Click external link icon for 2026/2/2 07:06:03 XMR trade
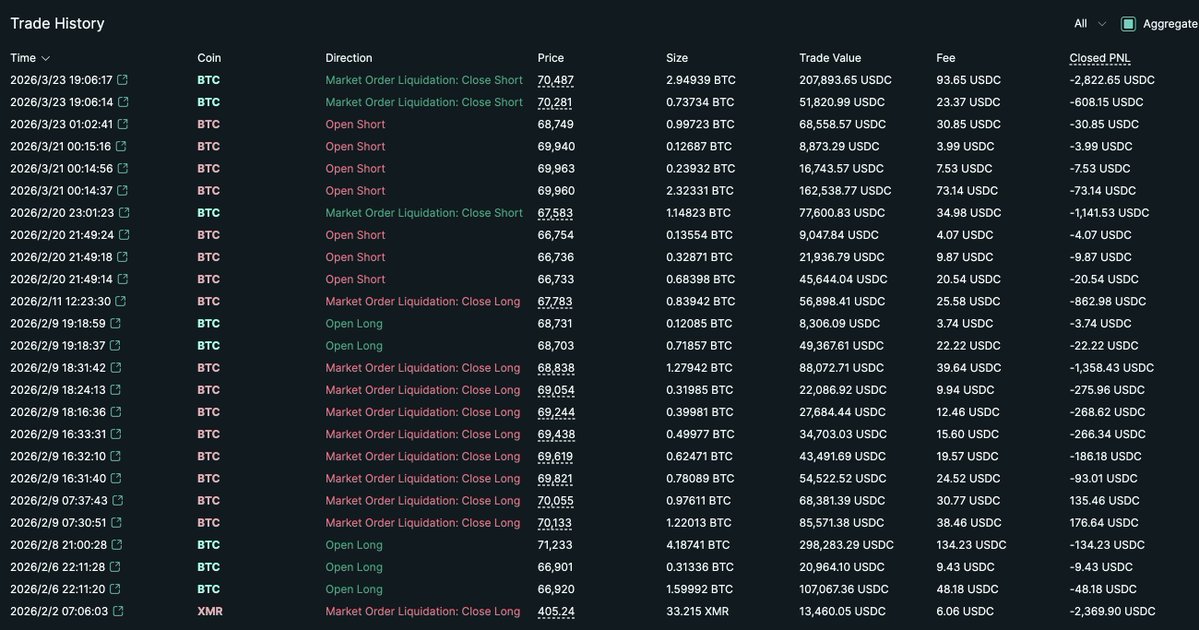This screenshot has width=1199, height=630. pyautogui.click(x=118, y=612)
